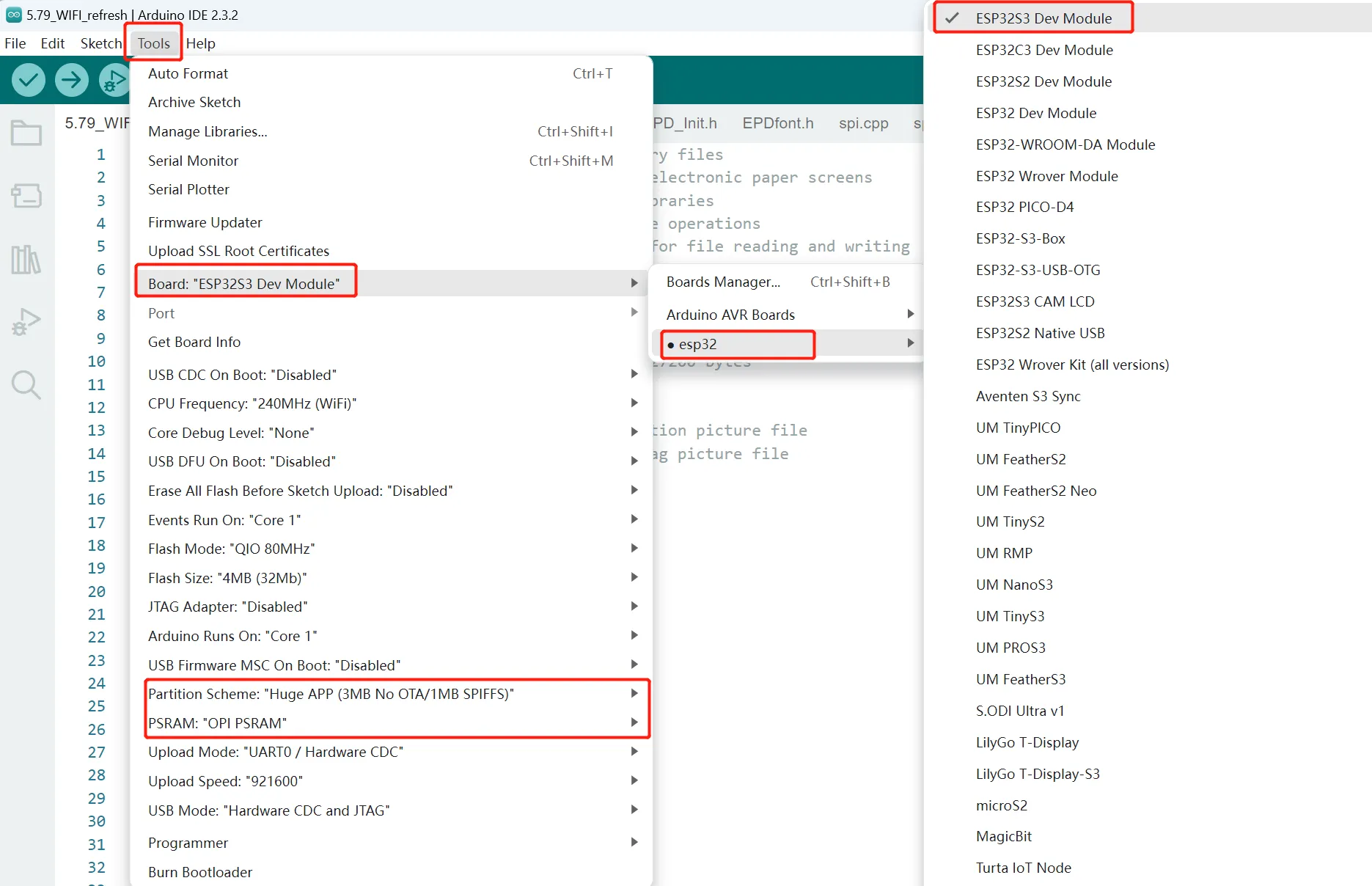1372x886 pixels.
Task: Expand PSRAM OPI PSRAM submenu
Action: [x=391, y=723]
